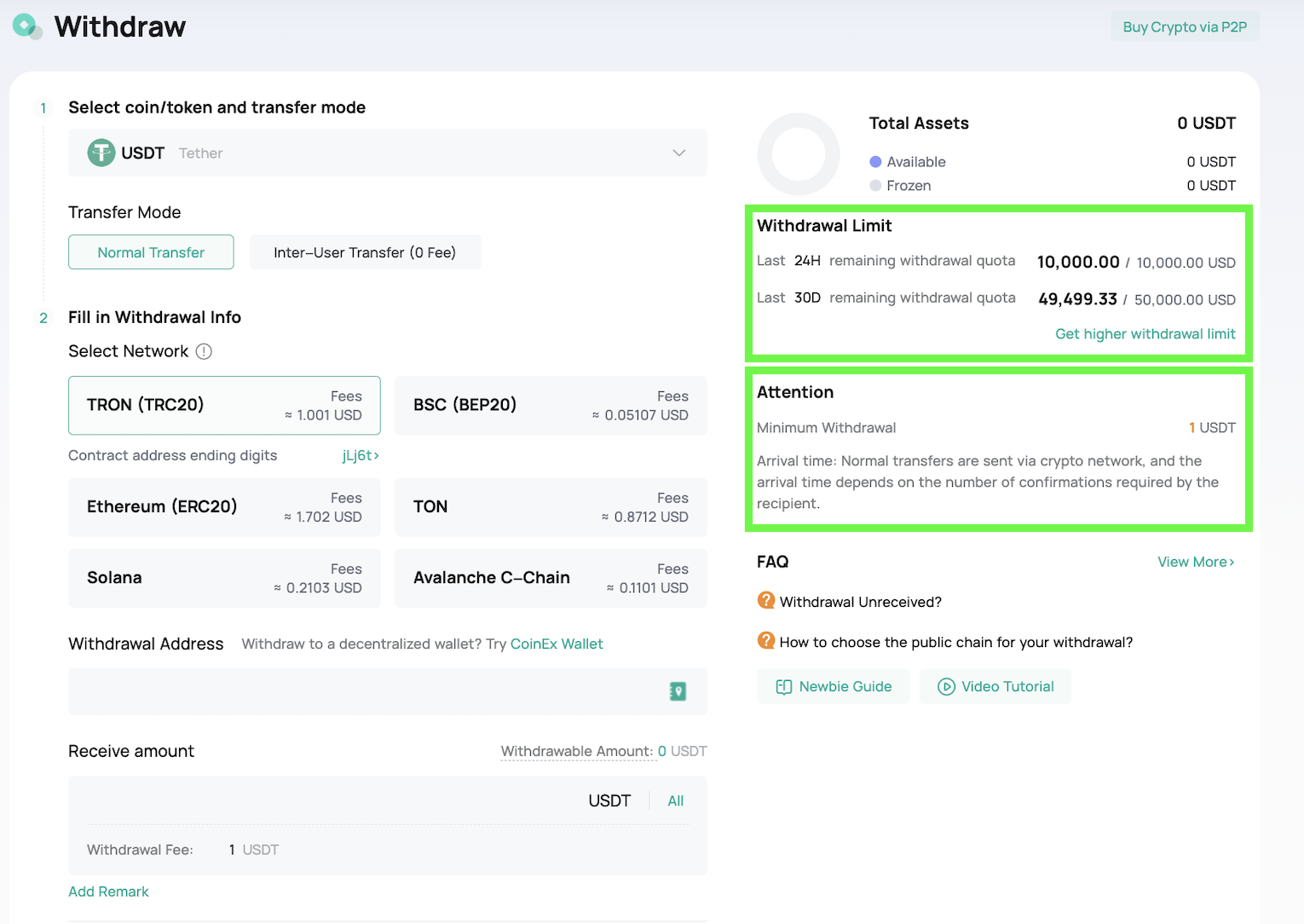Open Withdrawal Unreceived? FAQ entry
This screenshot has height=924, width=1304.
[x=861, y=602]
